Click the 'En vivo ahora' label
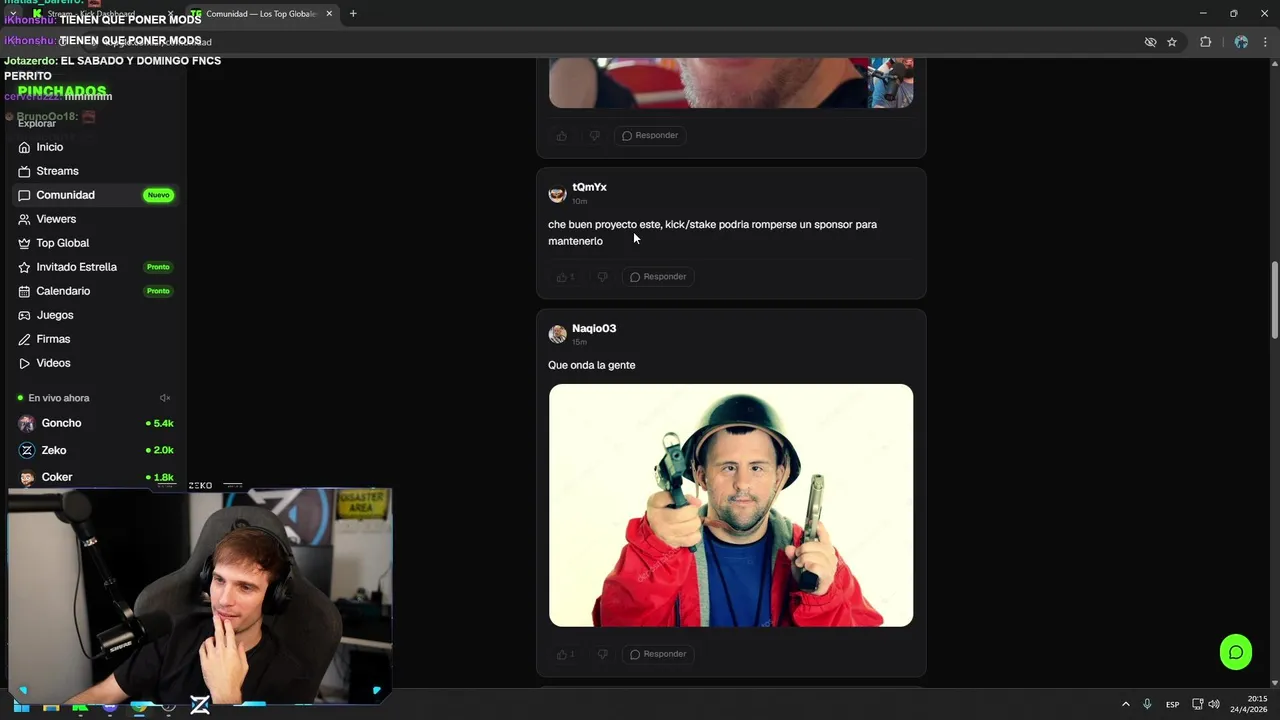The width and height of the screenshot is (1280, 720). 59,398
